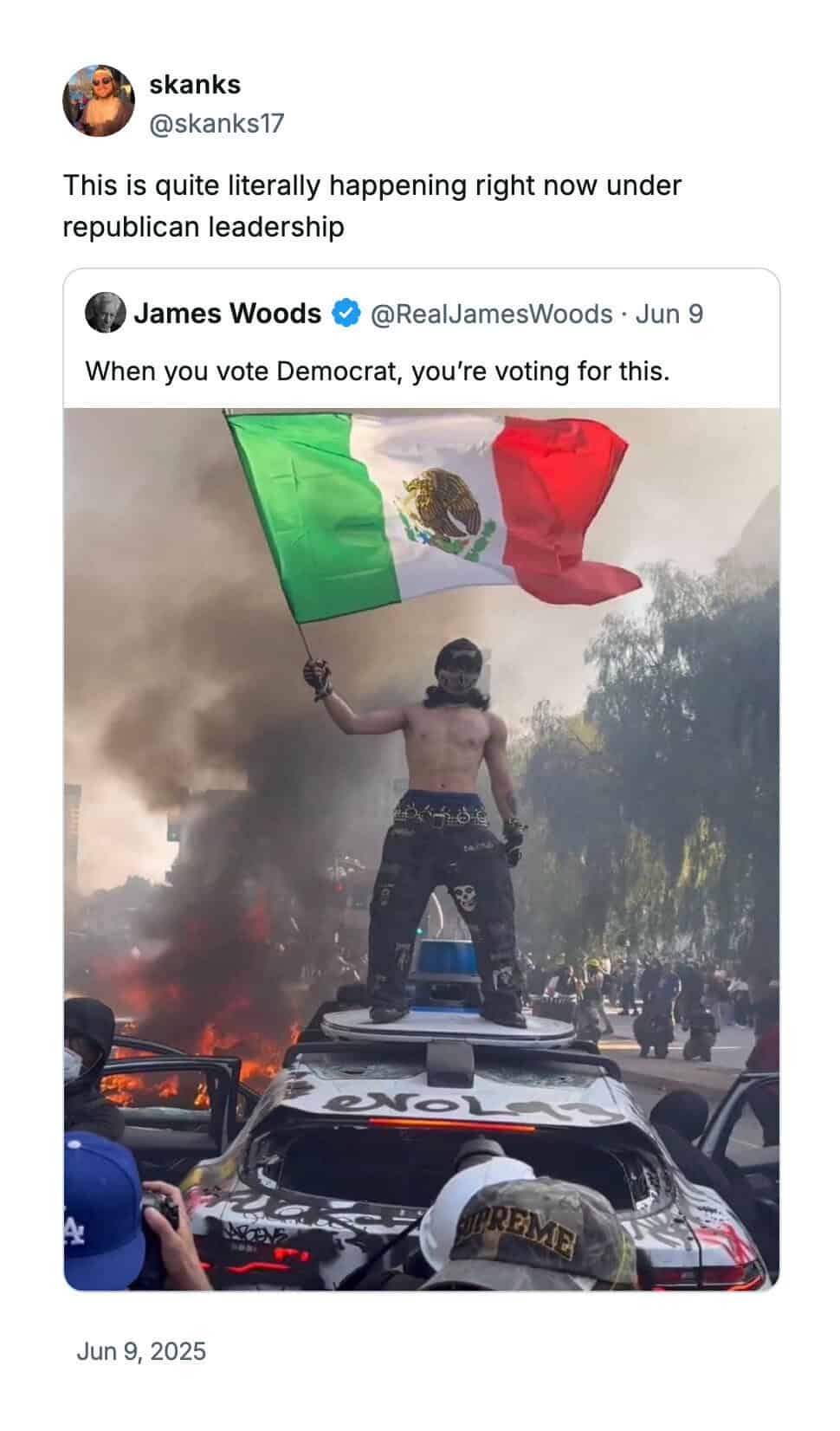Open the quoted tweet vote Democrat text

click(378, 372)
